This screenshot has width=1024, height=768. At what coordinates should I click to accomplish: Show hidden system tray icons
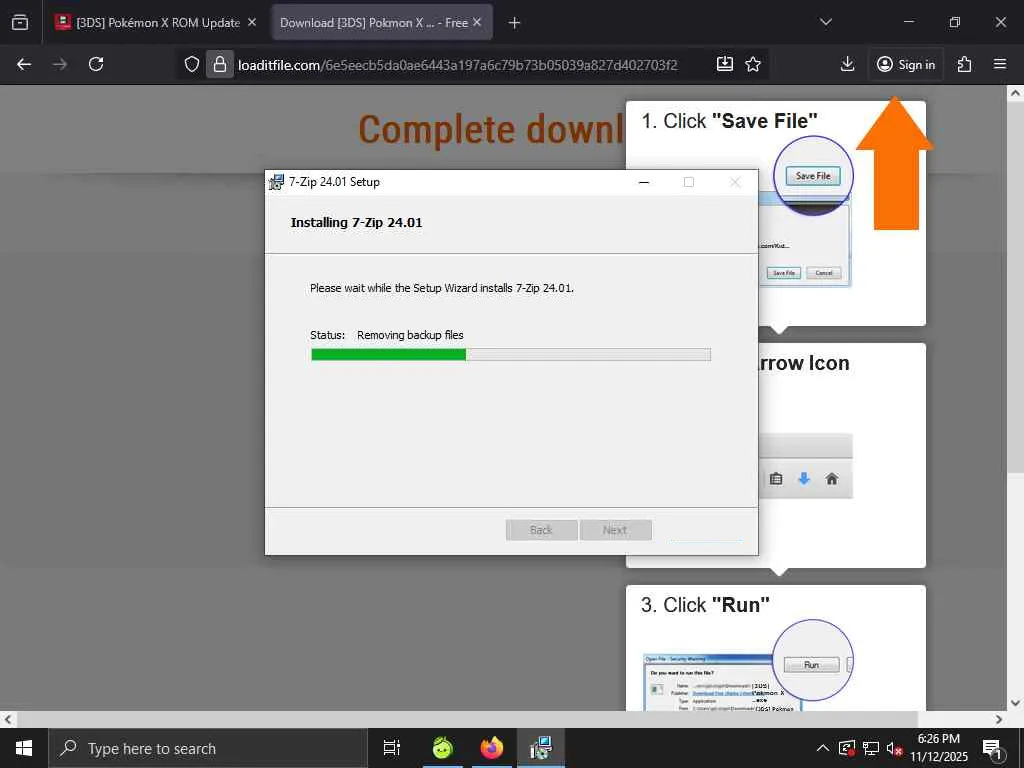823,748
